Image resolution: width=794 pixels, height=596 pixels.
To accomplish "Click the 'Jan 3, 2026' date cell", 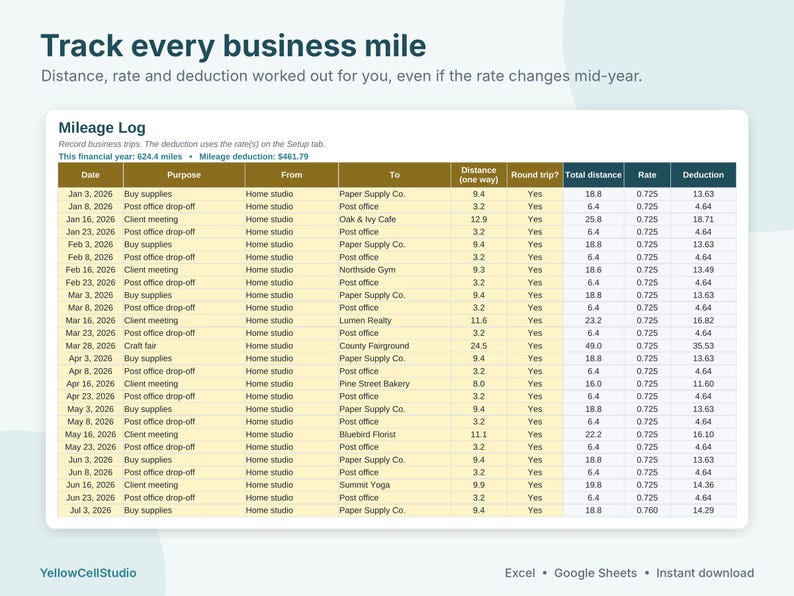I will pyautogui.click(x=91, y=194).
